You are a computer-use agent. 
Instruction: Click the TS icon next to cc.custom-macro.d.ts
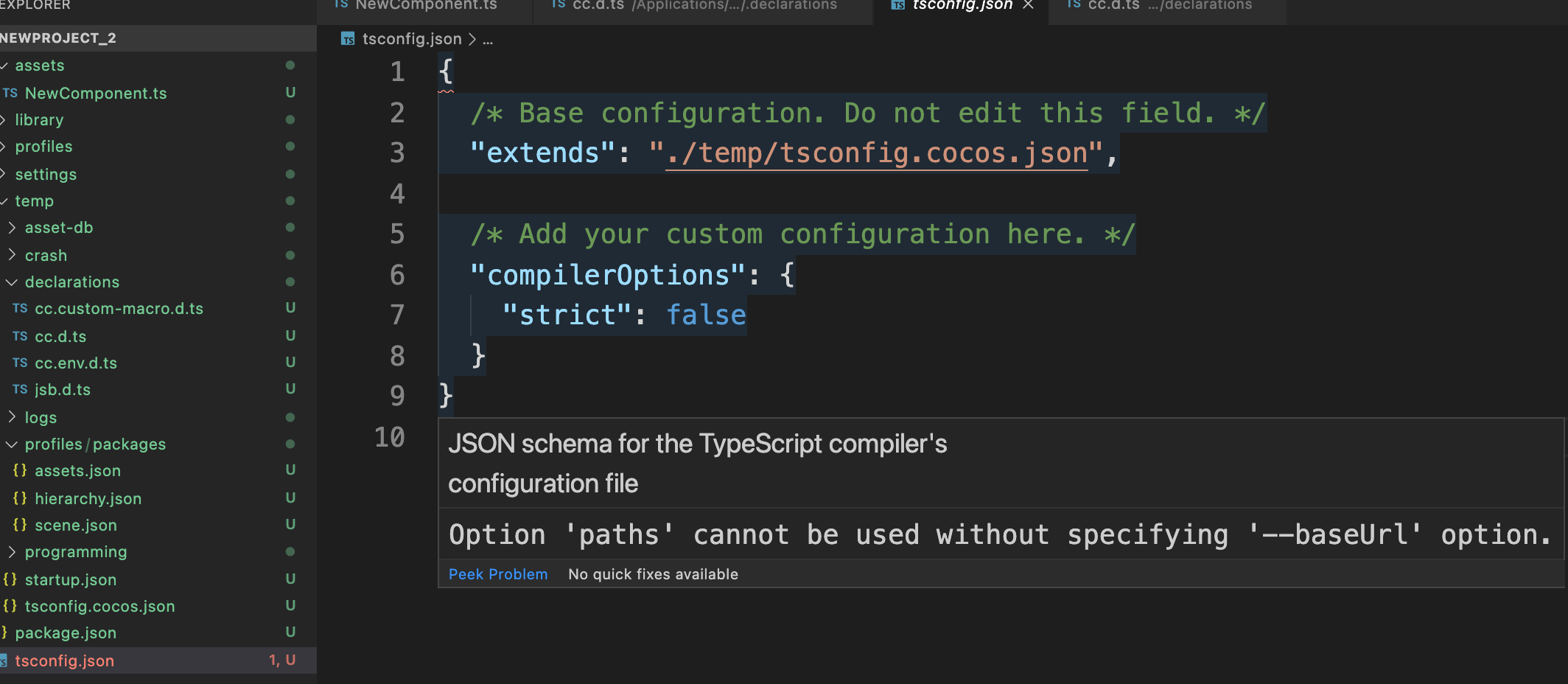click(20, 308)
